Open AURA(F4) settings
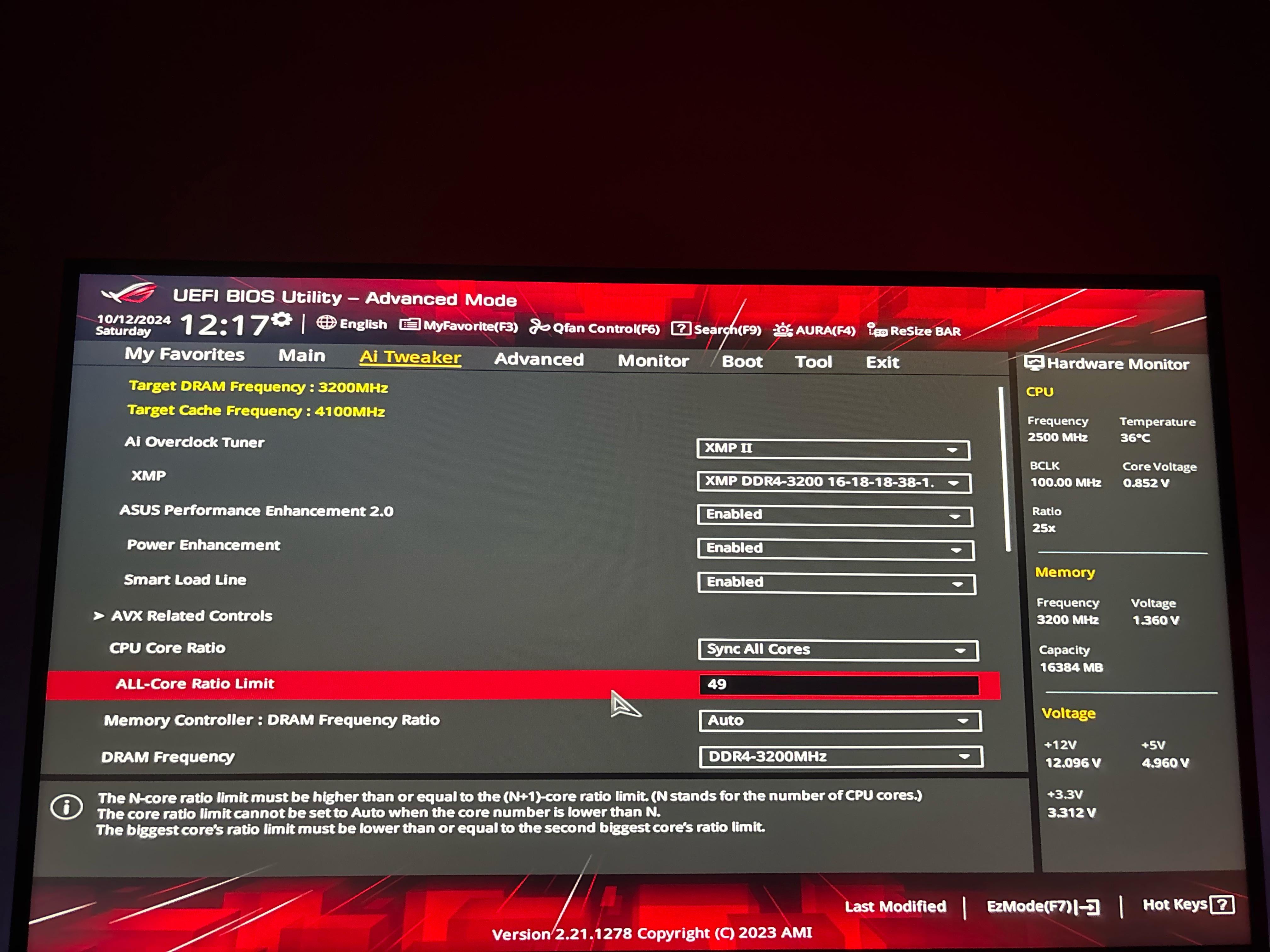Image resolution: width=1270 pixels, height=952 pixels. pyautogui.click(x=814, y=330)
